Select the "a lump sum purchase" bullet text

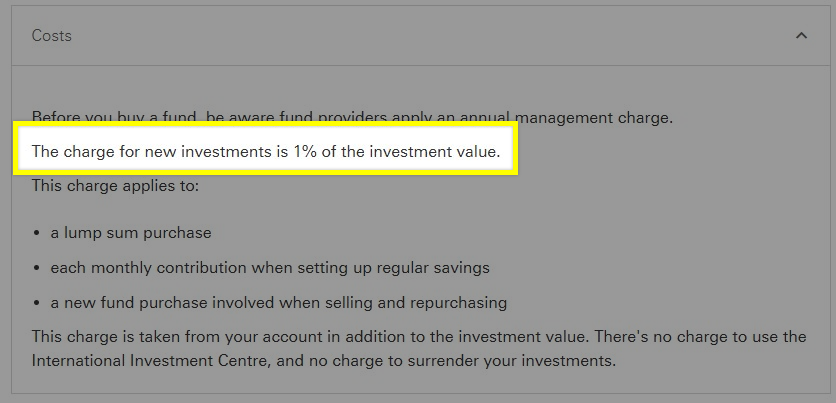131,233
